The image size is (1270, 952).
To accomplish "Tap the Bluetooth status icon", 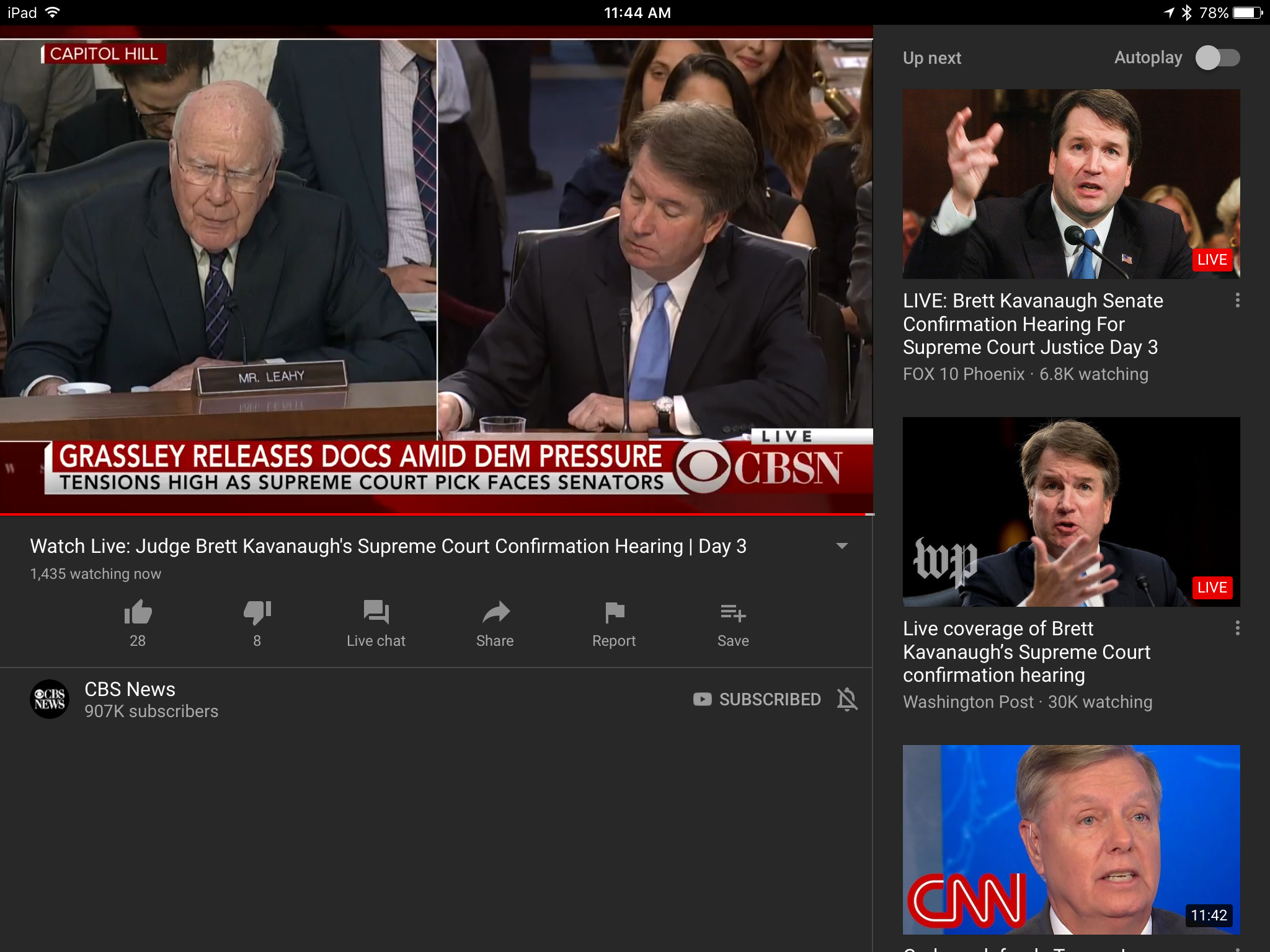I will pos(1186,12).
